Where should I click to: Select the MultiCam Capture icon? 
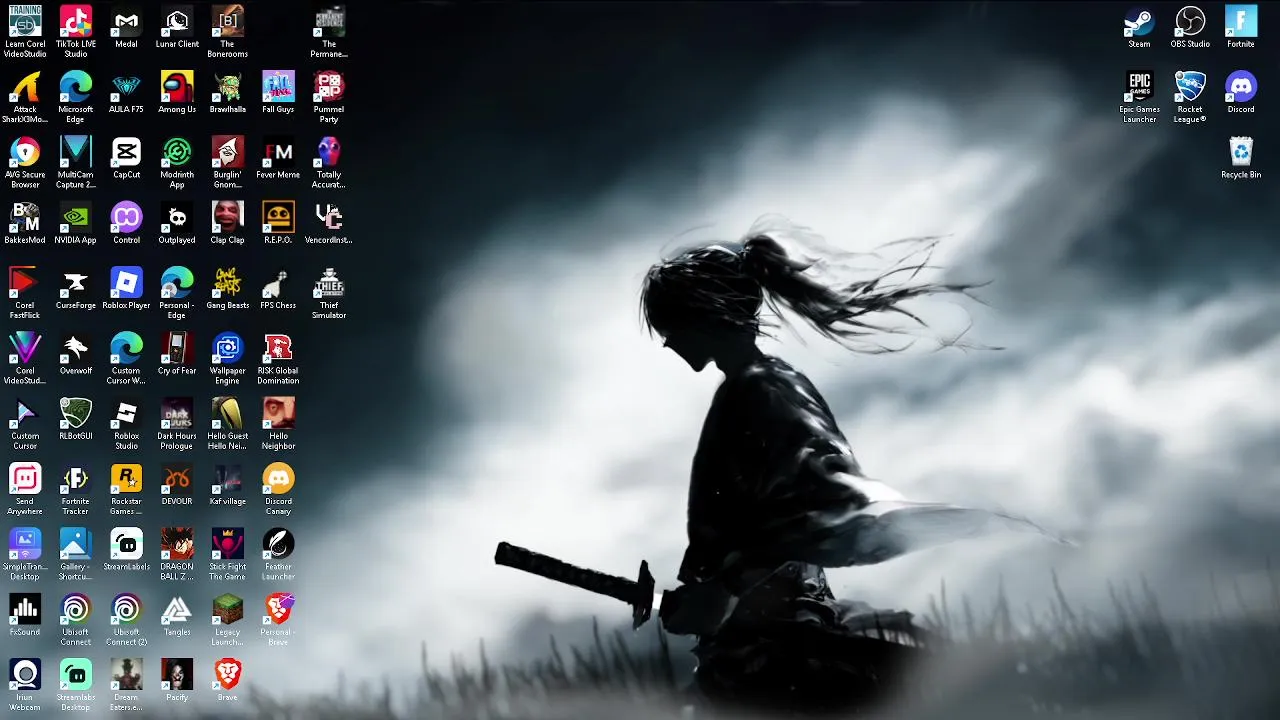[76, 162]
